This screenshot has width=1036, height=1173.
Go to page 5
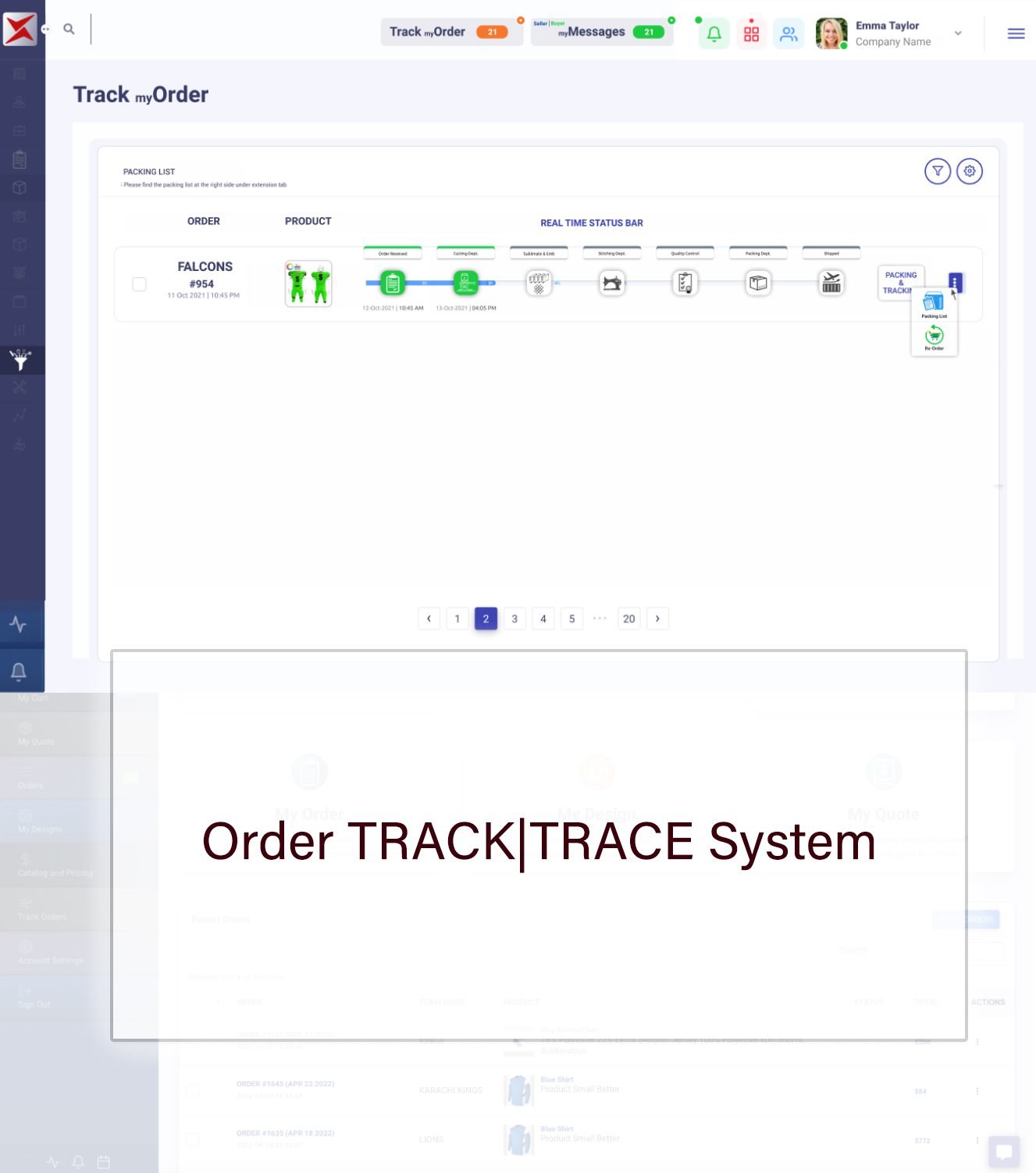[x=572, y=619]
